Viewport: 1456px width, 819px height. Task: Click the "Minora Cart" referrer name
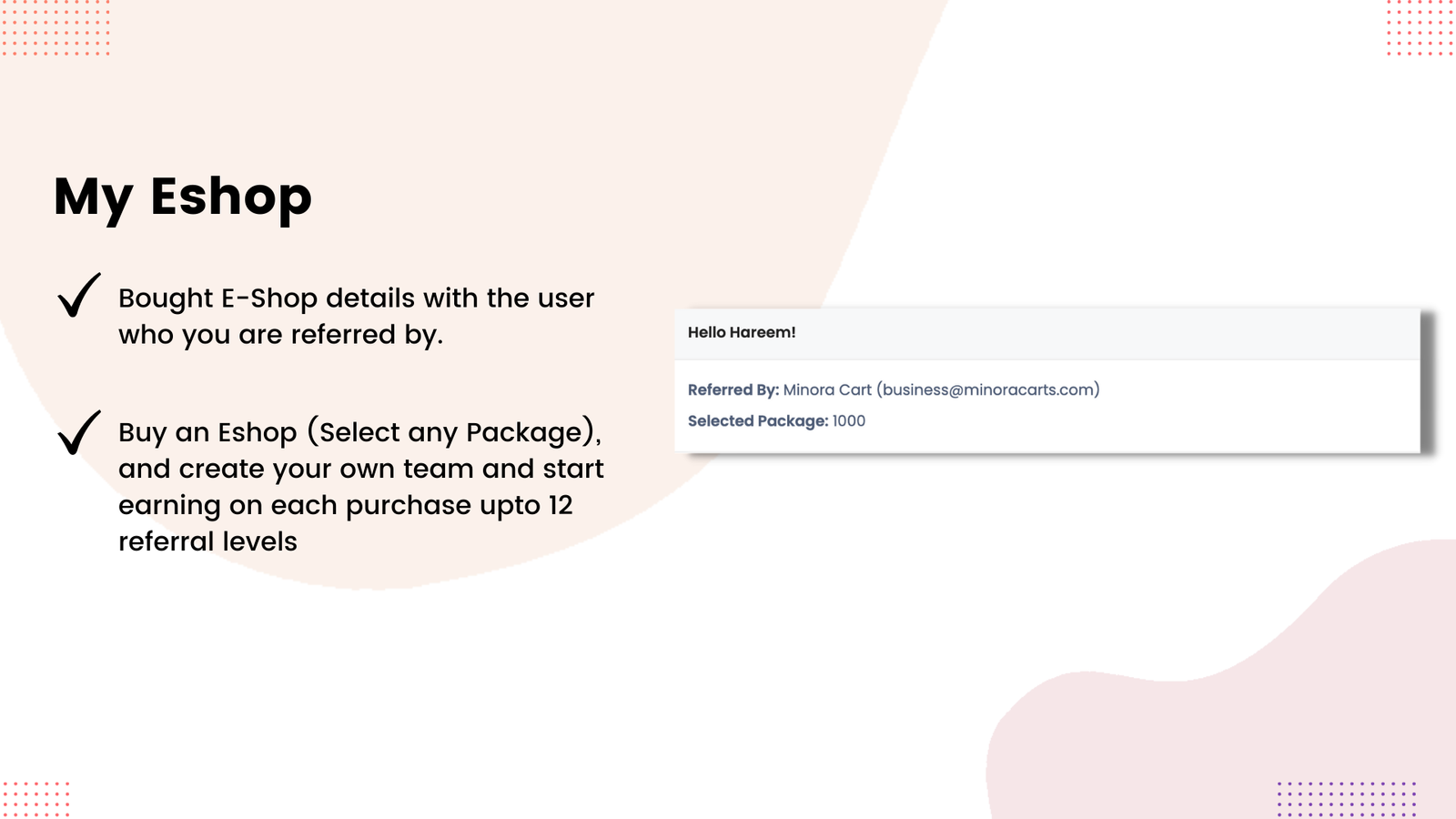[827, 390]
